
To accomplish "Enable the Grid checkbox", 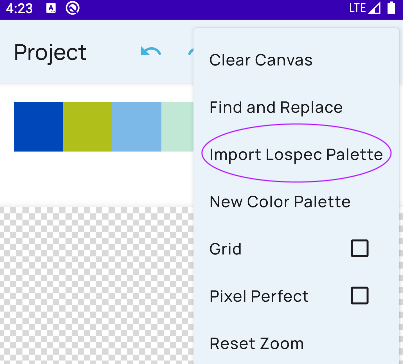I will [360, 248].
